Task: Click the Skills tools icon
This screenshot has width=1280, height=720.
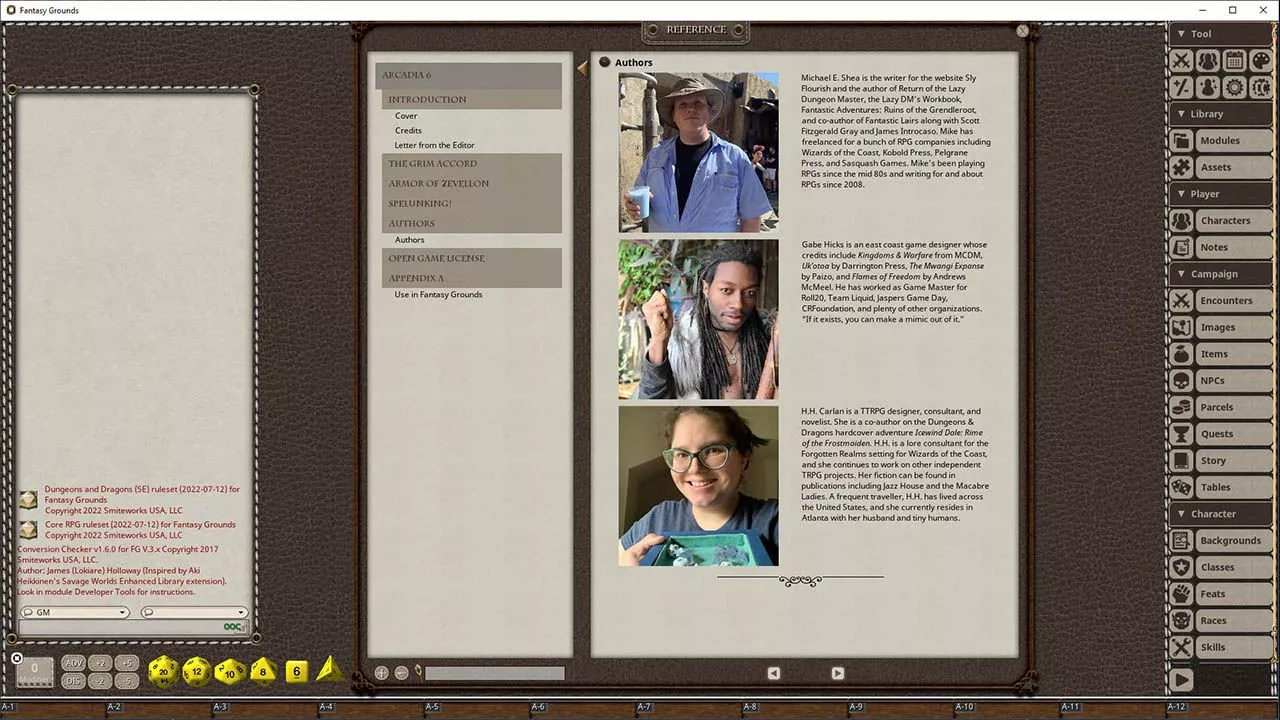Action: click(x=1182, y=647)
